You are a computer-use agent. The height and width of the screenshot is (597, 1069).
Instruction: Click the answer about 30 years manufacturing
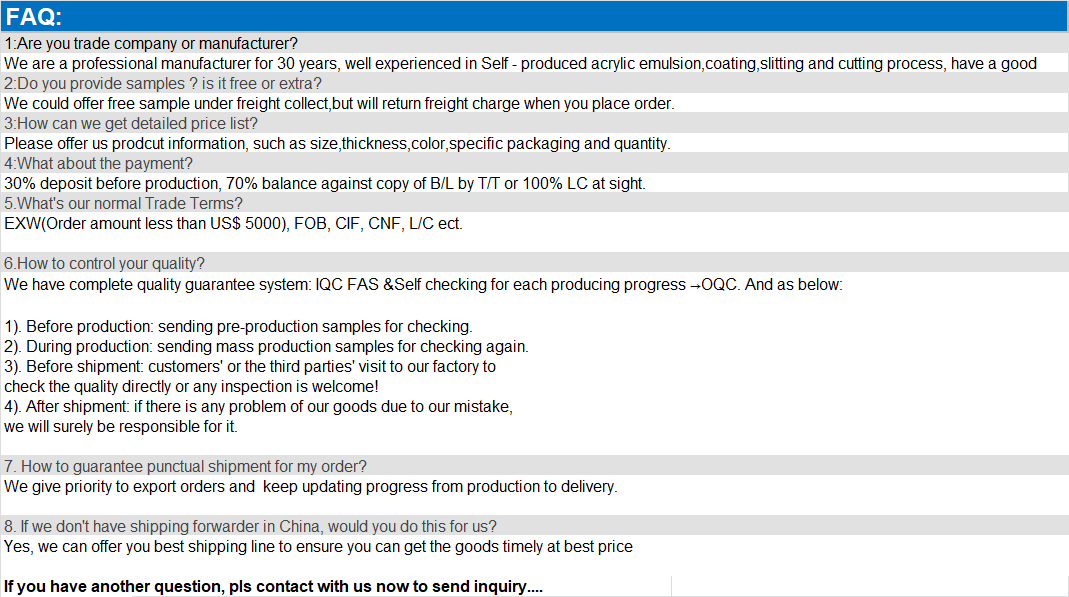coord(520,63)
